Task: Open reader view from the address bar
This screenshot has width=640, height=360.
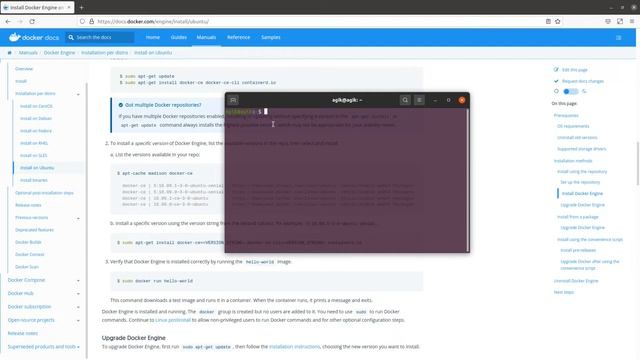Action: point(548,22)
